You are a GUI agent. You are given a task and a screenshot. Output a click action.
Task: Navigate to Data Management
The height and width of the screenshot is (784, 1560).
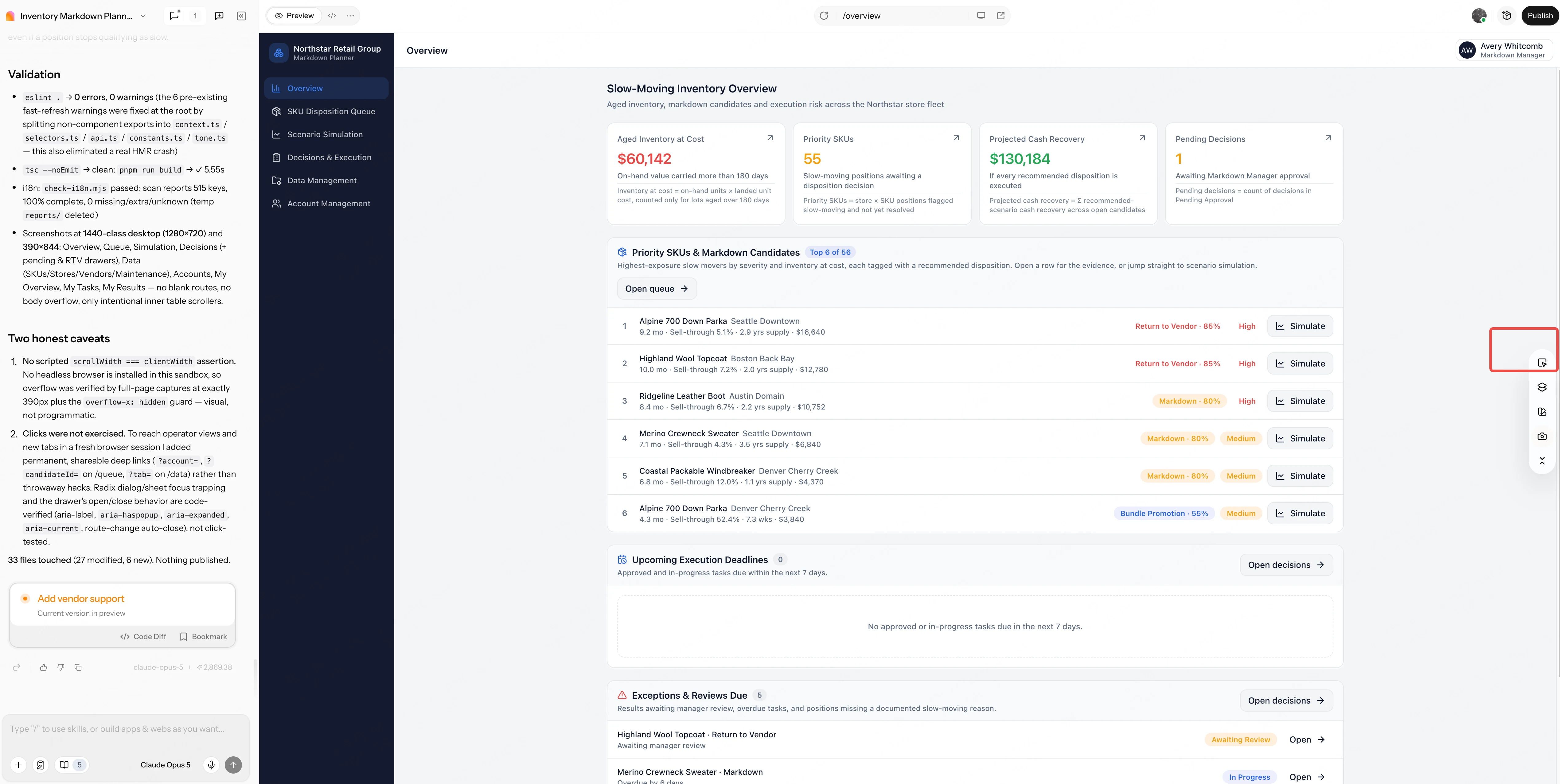[326, 180]
